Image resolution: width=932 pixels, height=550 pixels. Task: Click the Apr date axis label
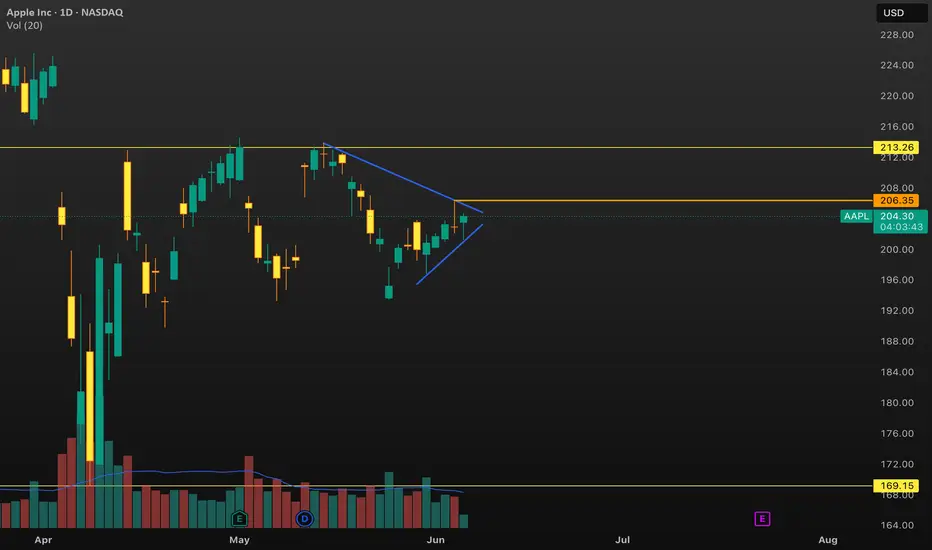coord(43,540)
